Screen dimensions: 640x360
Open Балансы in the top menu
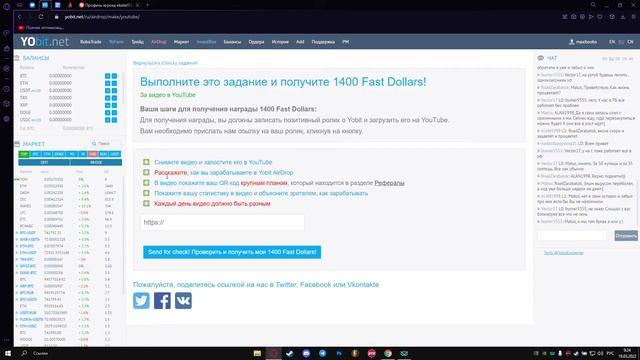point(232,42)
